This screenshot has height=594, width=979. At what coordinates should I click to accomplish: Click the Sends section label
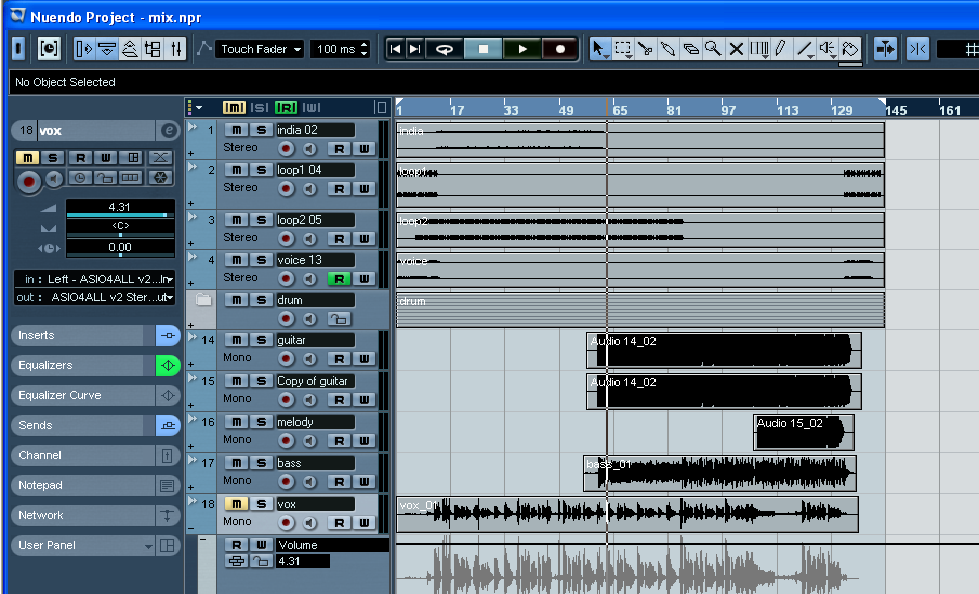36,425
